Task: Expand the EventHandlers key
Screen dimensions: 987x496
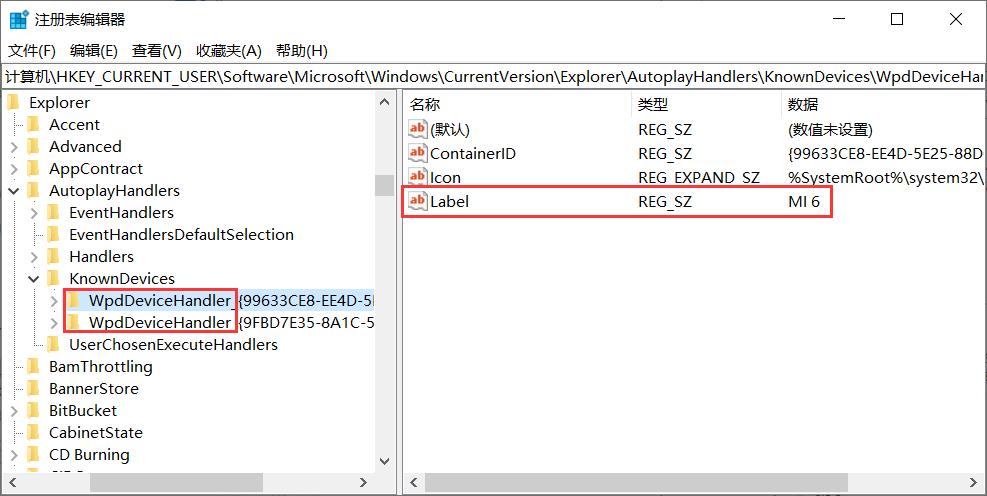Action: click(34, 213)
